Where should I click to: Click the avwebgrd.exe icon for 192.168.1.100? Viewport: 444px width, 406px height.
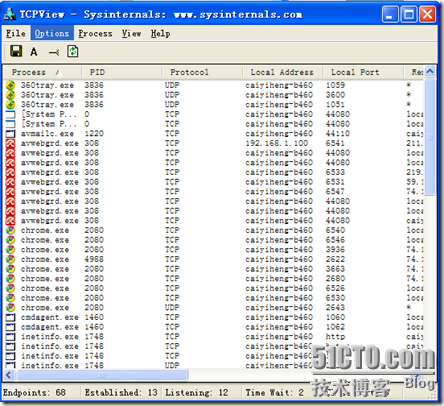pyautogui.click(x=11, y=143)
